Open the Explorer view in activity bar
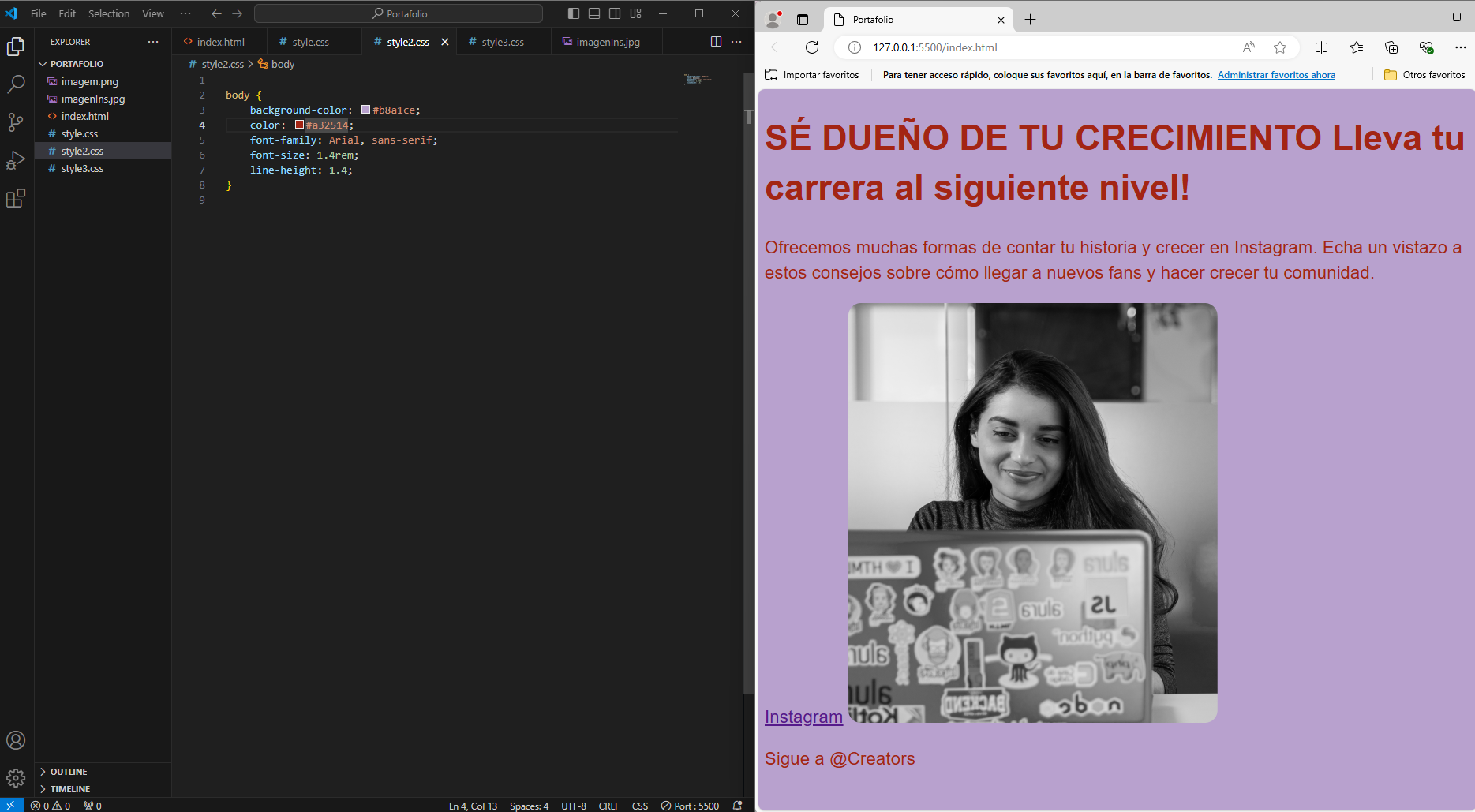1475x812 pixels. pyautogui.click(x=16, y=47)
